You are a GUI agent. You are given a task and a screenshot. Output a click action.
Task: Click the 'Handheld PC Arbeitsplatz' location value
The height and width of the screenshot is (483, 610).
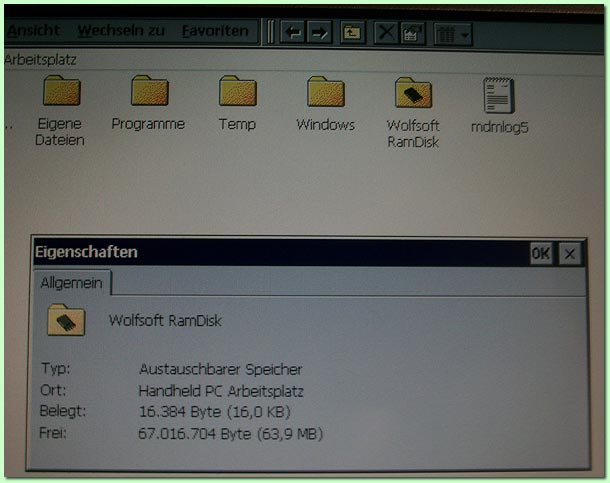click(221, 391)
